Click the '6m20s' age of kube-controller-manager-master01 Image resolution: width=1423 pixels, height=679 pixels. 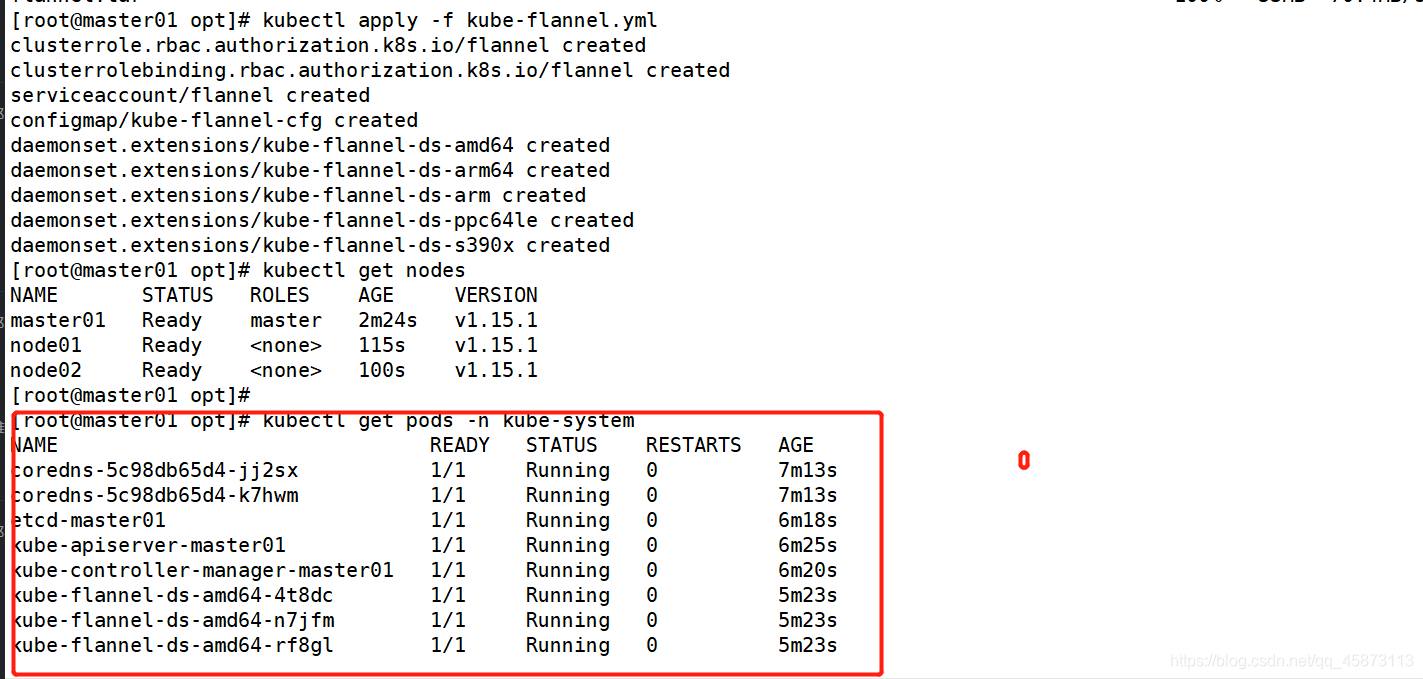[x=808, y=570]
